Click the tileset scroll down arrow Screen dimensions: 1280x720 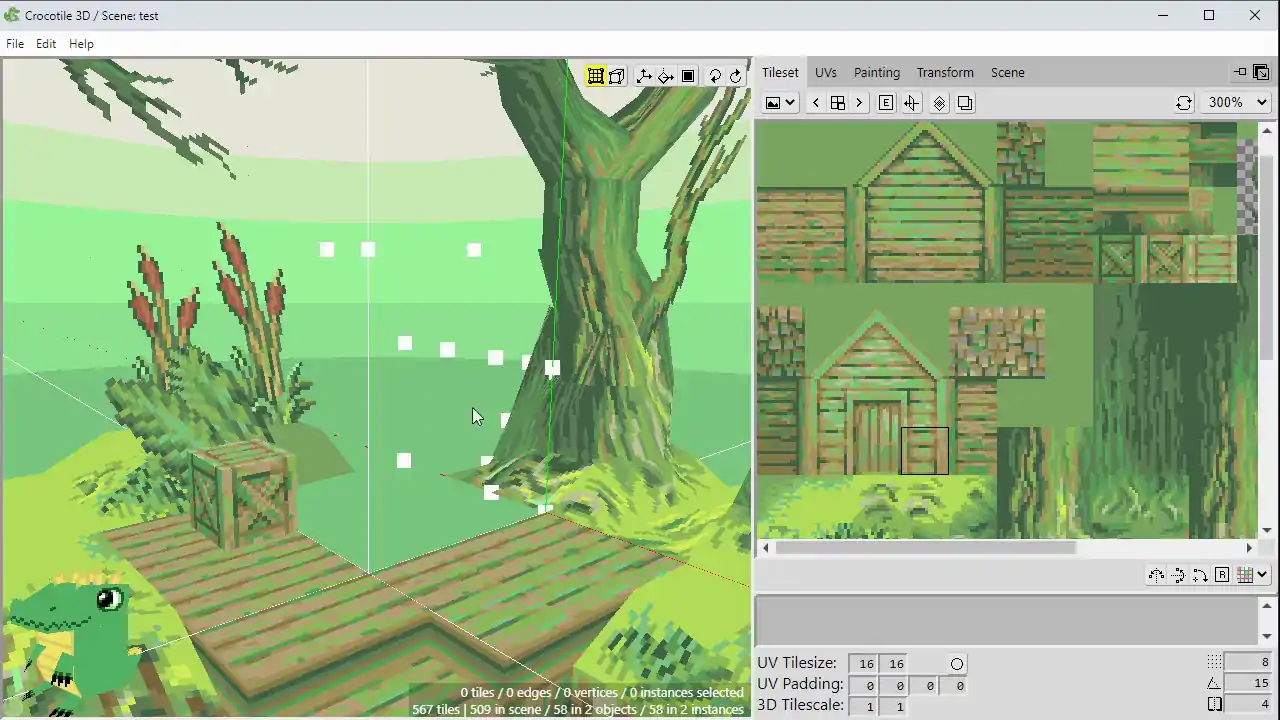pyautogui.click(x=1268, y=530)
